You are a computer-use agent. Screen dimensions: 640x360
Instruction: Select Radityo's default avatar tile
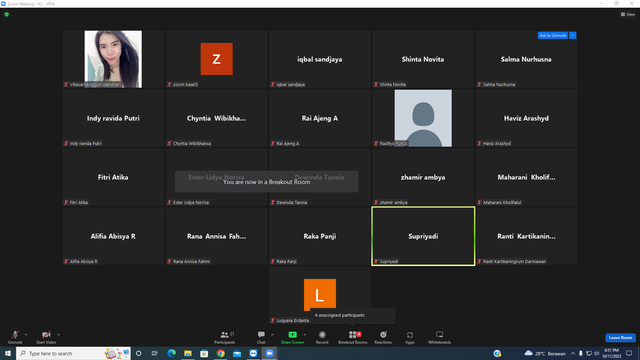[423, 118]
